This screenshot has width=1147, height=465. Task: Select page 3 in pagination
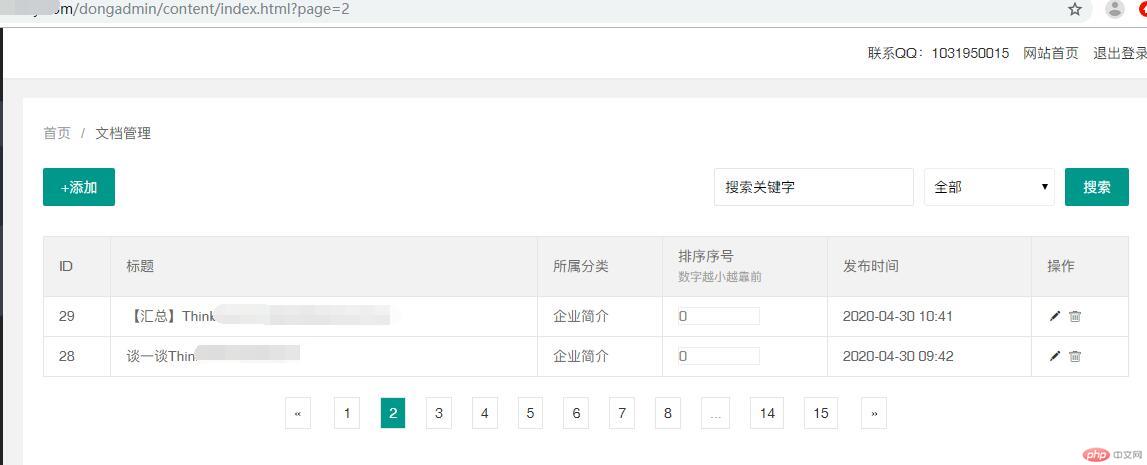click(438, 413)
